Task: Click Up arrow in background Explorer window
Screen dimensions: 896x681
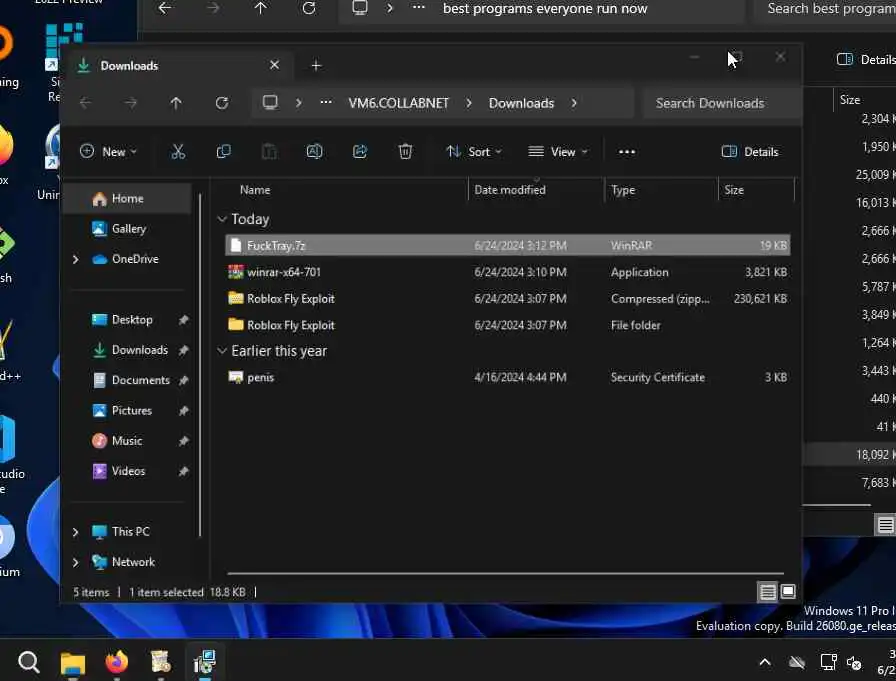Action: (261, 8)
